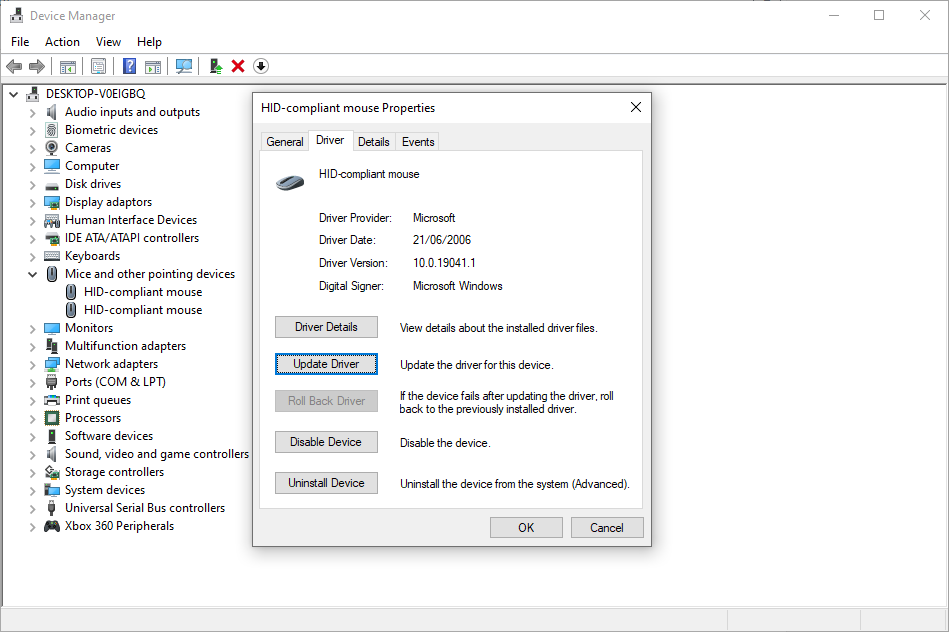The height and width of the screenshot is (632, 949).
Task: Select the Disable device down-arrow toolbar icon
Action: click(260, 66)
